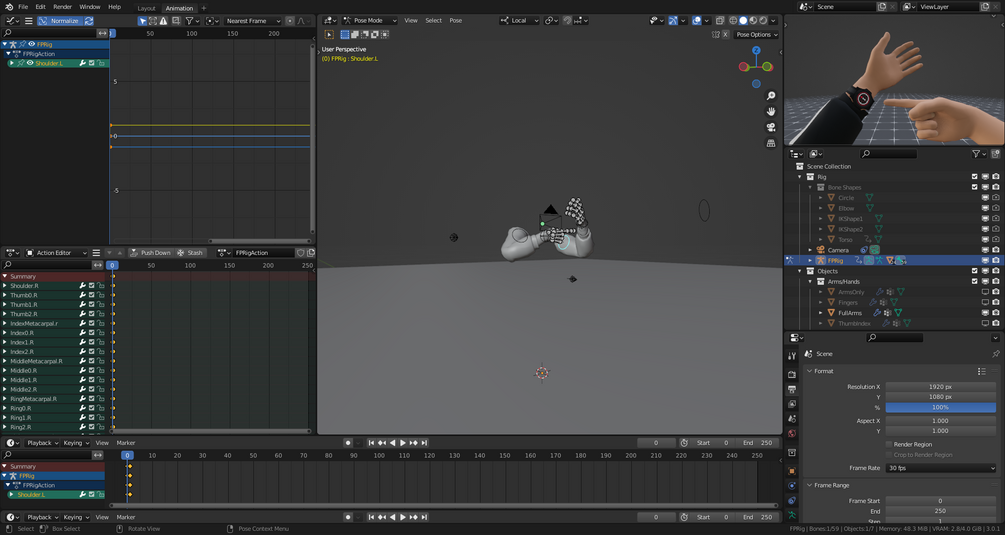Click the Marker menu in the upper timeline header

tap(126, 443)
